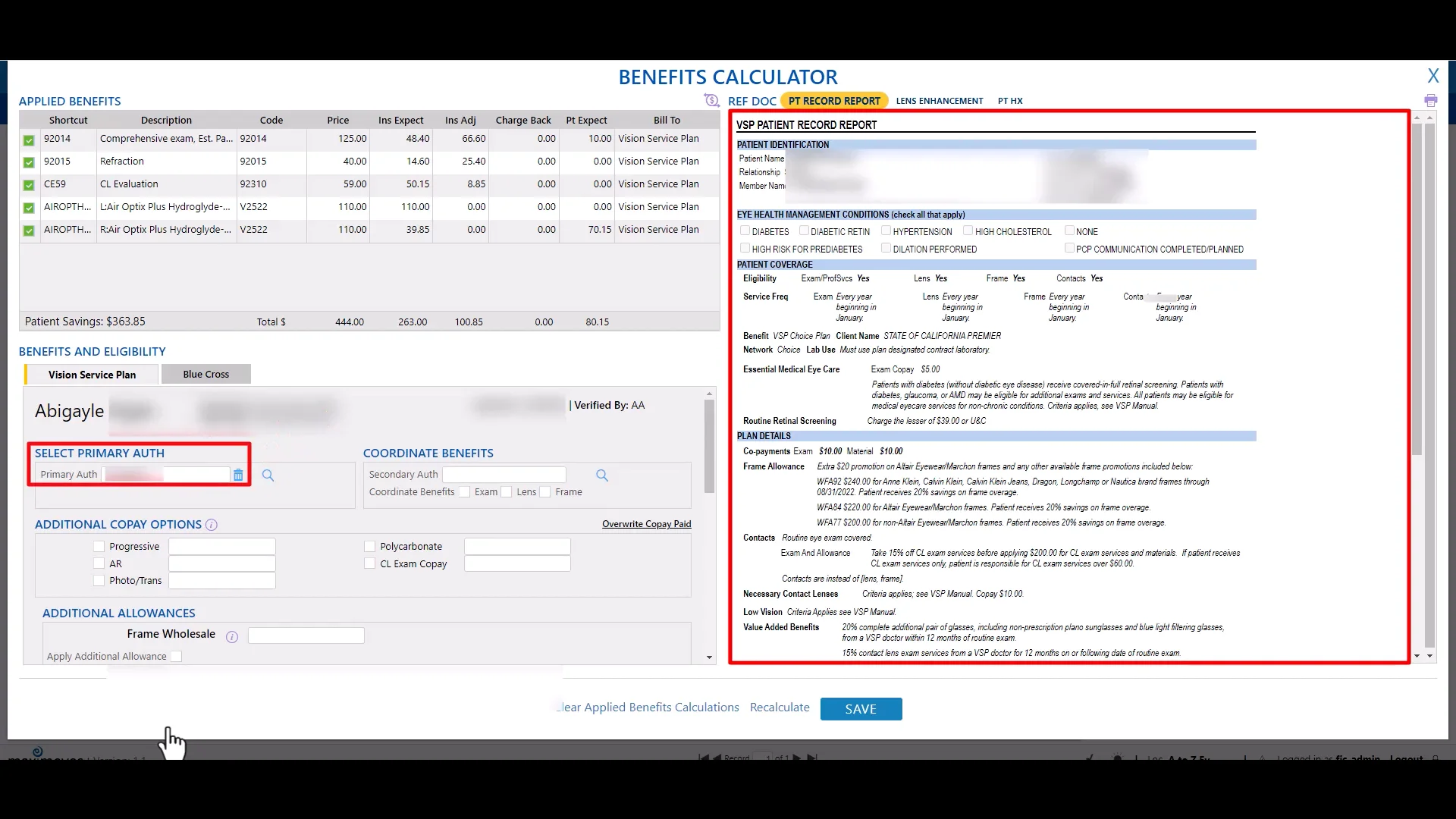Enable the Polycarbonate copay option
The image size is (1456, 819).
click(370, 545)
